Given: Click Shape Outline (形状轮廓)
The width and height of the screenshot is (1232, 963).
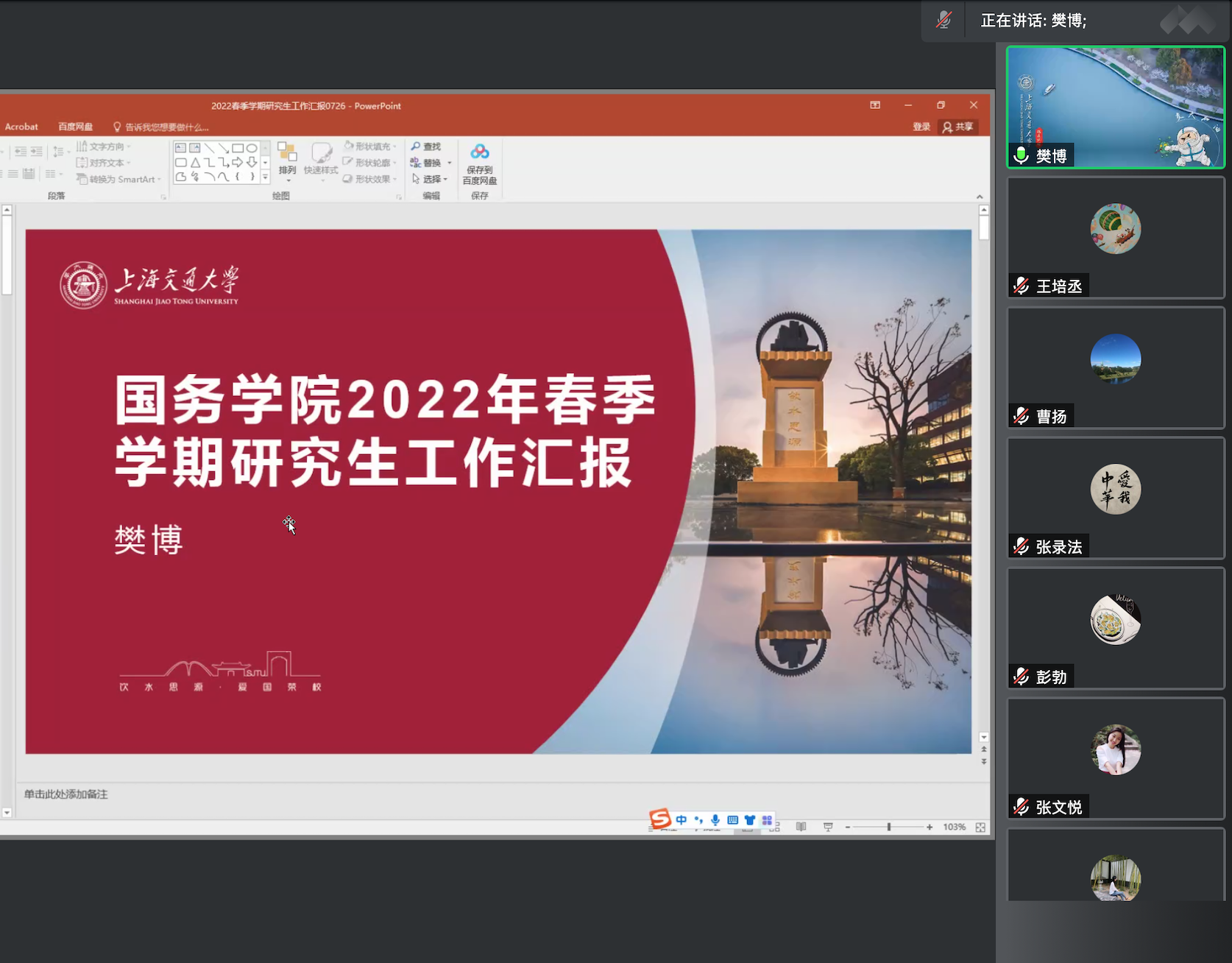Looking at the screenshot, I should click(370, 163).
